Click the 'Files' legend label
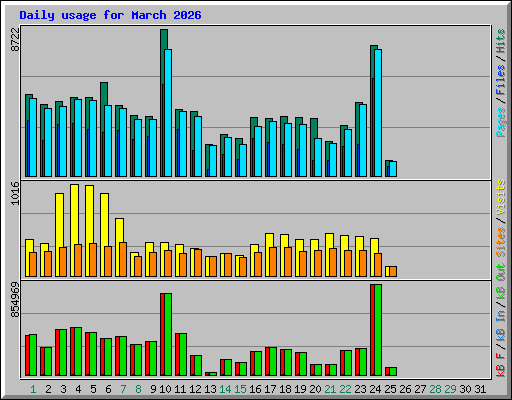This screenshot has width=512, height=400. 501,80
